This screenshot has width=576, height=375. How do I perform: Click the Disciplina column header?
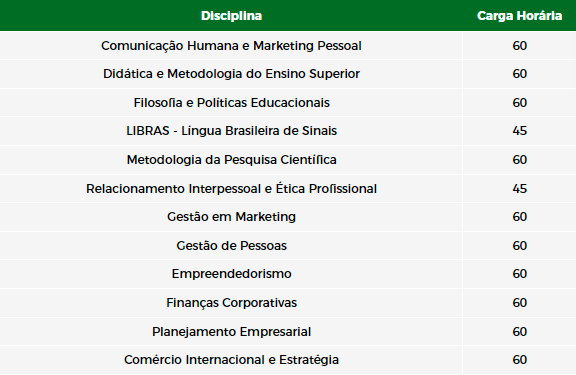231,16
